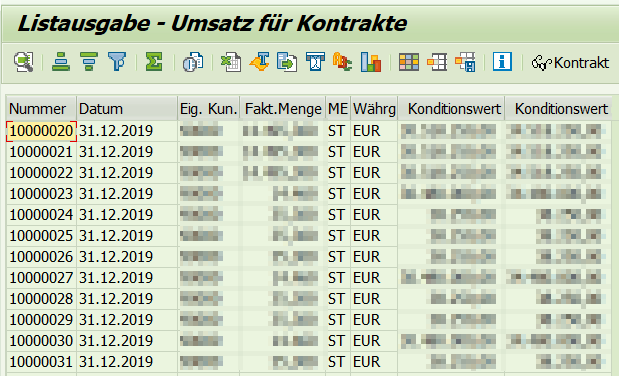
Task: Open the blue information icon
Action: click(x=502, y=62)
